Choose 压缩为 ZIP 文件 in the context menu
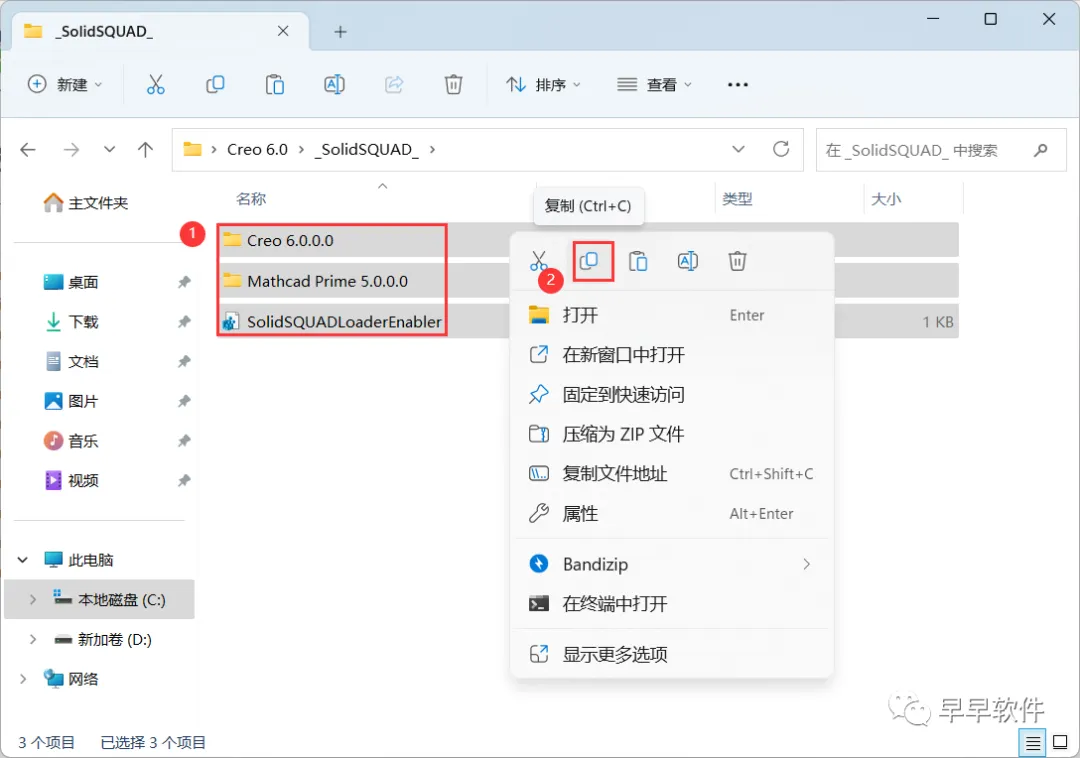Image resolution: width=1080 pixels, height=758 pixels. [x=672, y=434]
